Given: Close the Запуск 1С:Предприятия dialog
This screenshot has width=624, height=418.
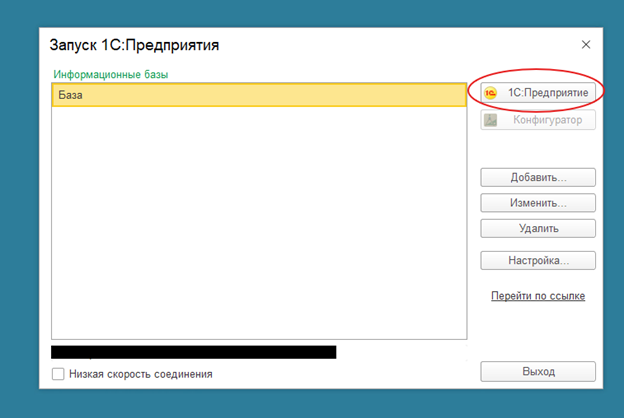Looking at the screenshot, I should click(x=586, y=45).
